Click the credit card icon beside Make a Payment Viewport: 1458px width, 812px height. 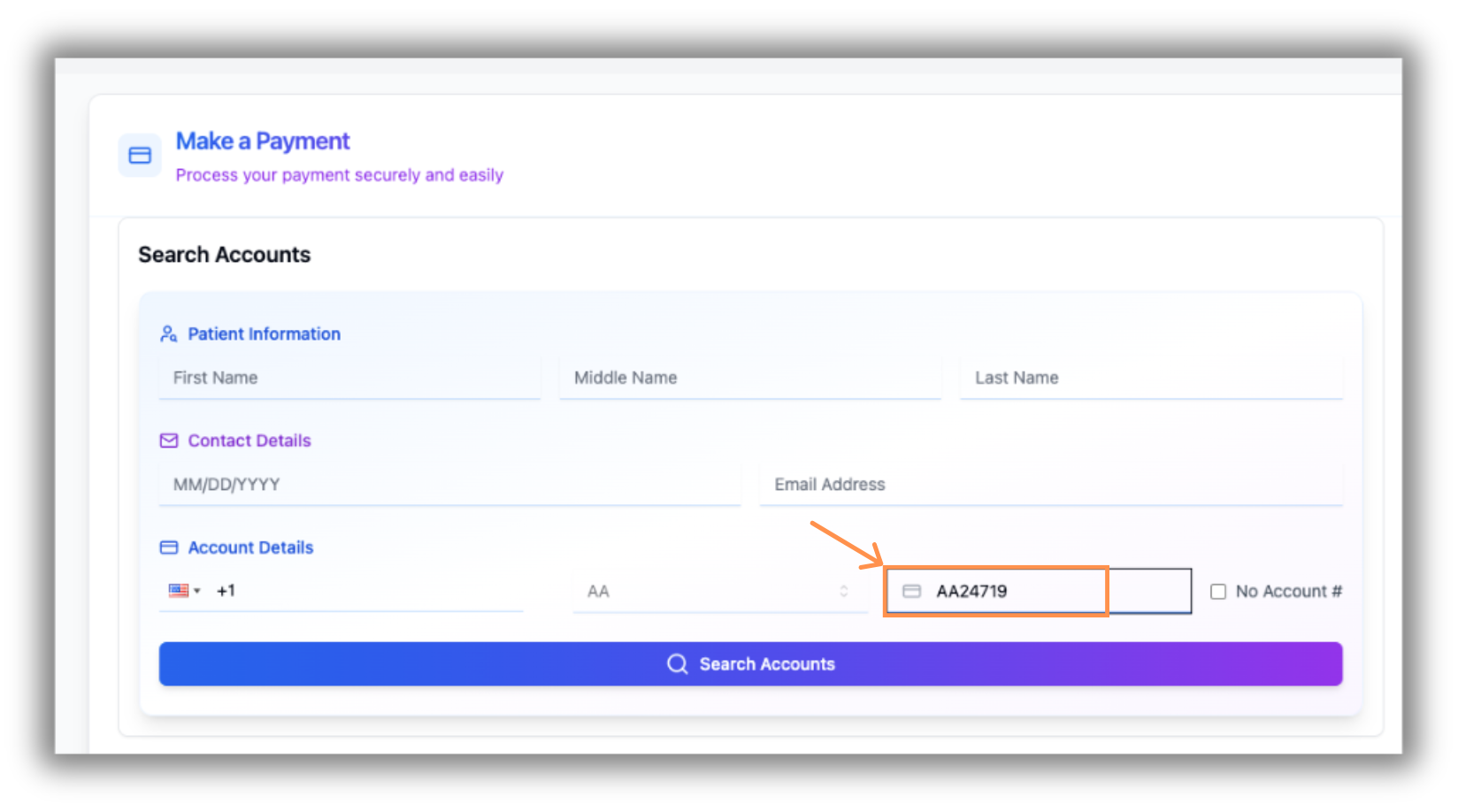pos(140,156)
